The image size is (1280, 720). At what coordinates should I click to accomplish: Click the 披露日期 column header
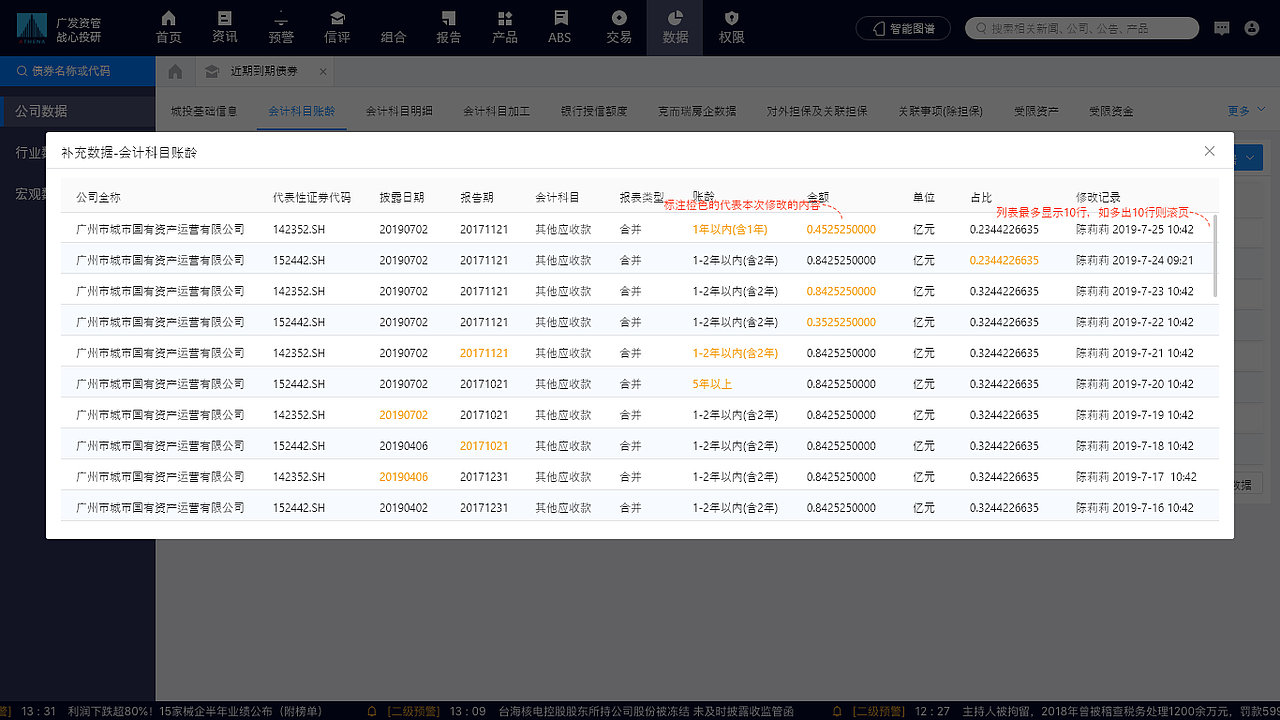coord(402,198)
